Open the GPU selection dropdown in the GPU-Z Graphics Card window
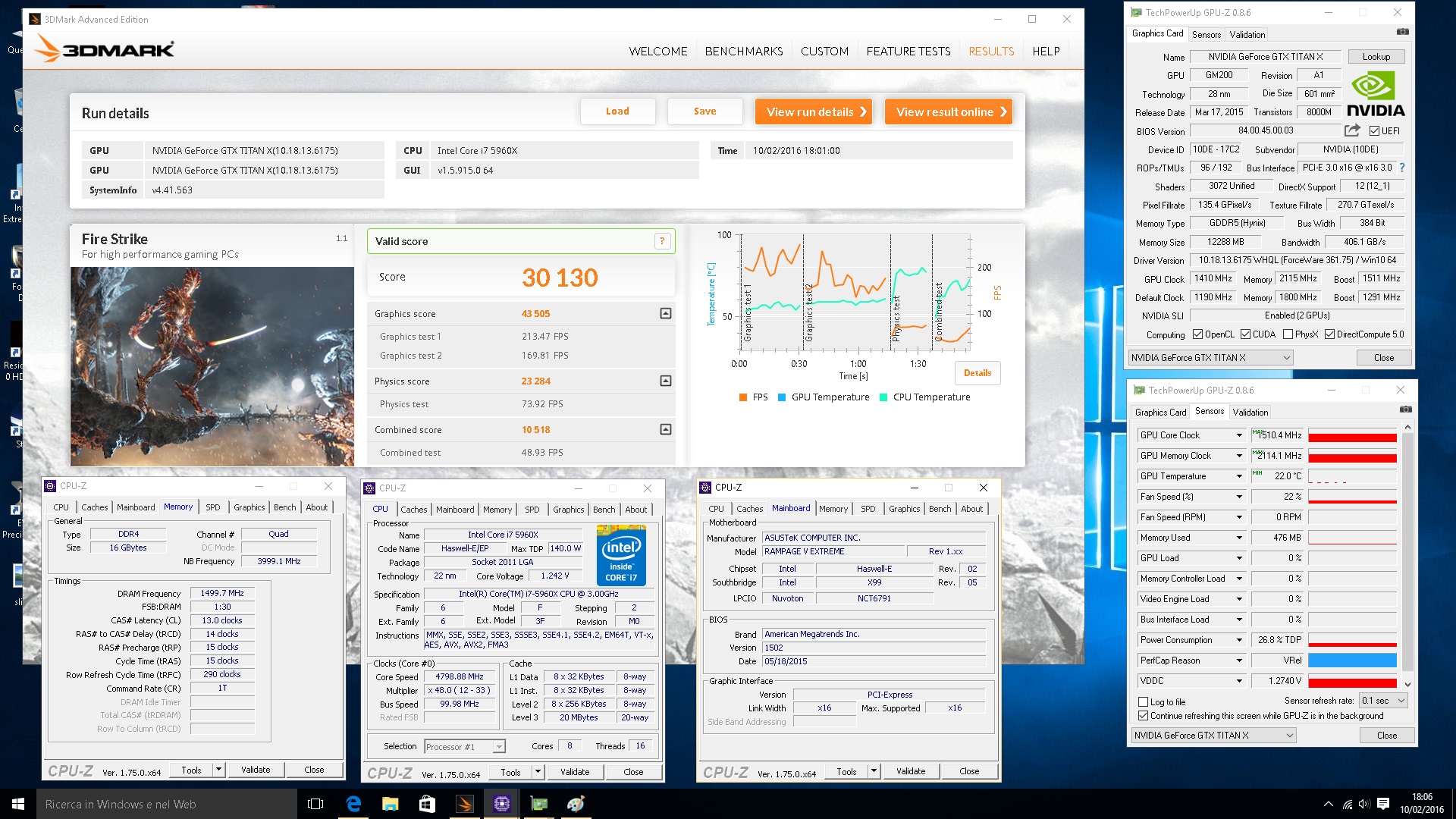Image resolution: width=1456 pixels, height=819 pixels. 1210,358
